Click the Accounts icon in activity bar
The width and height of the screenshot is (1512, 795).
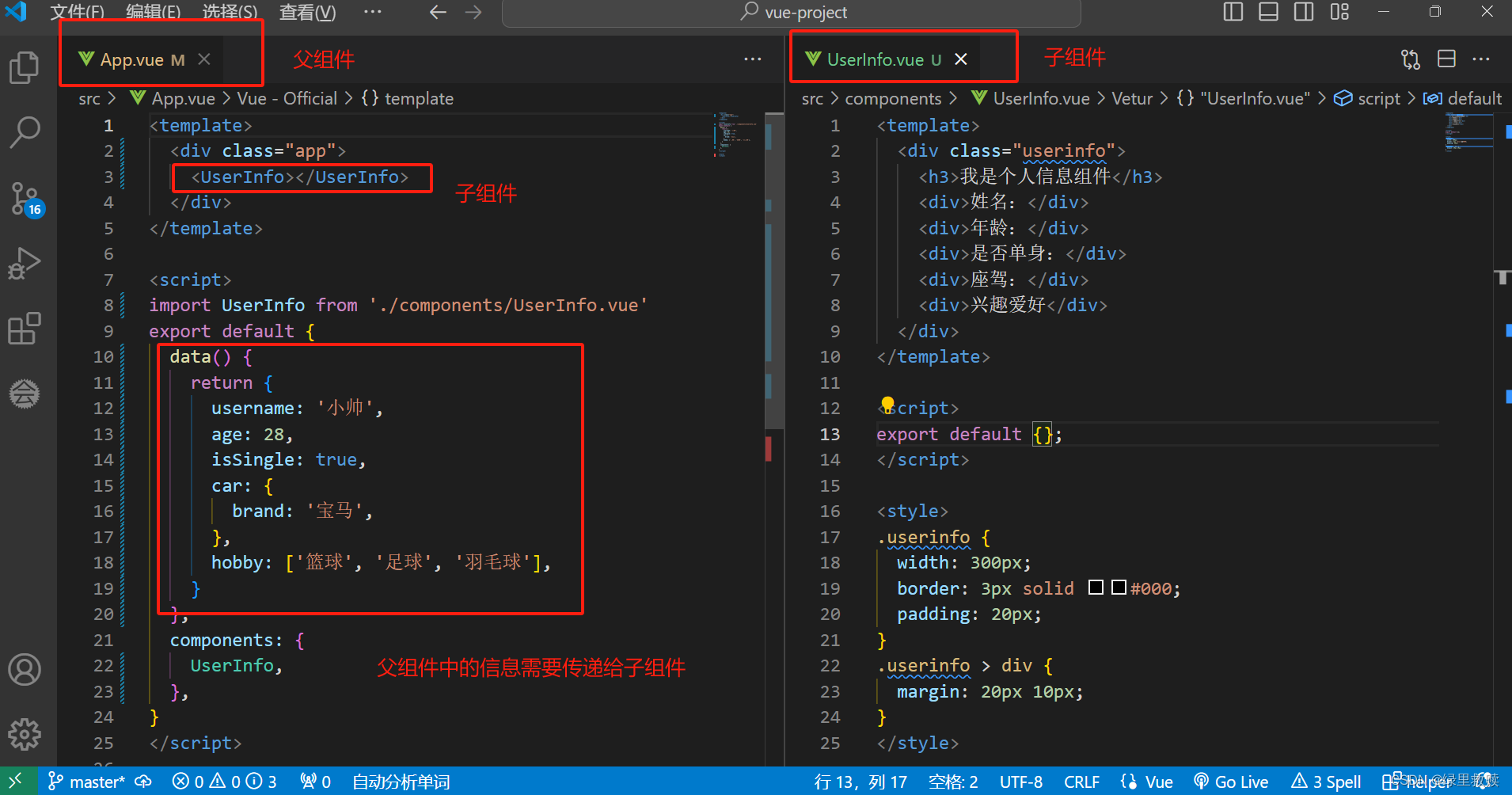[25, 670]
